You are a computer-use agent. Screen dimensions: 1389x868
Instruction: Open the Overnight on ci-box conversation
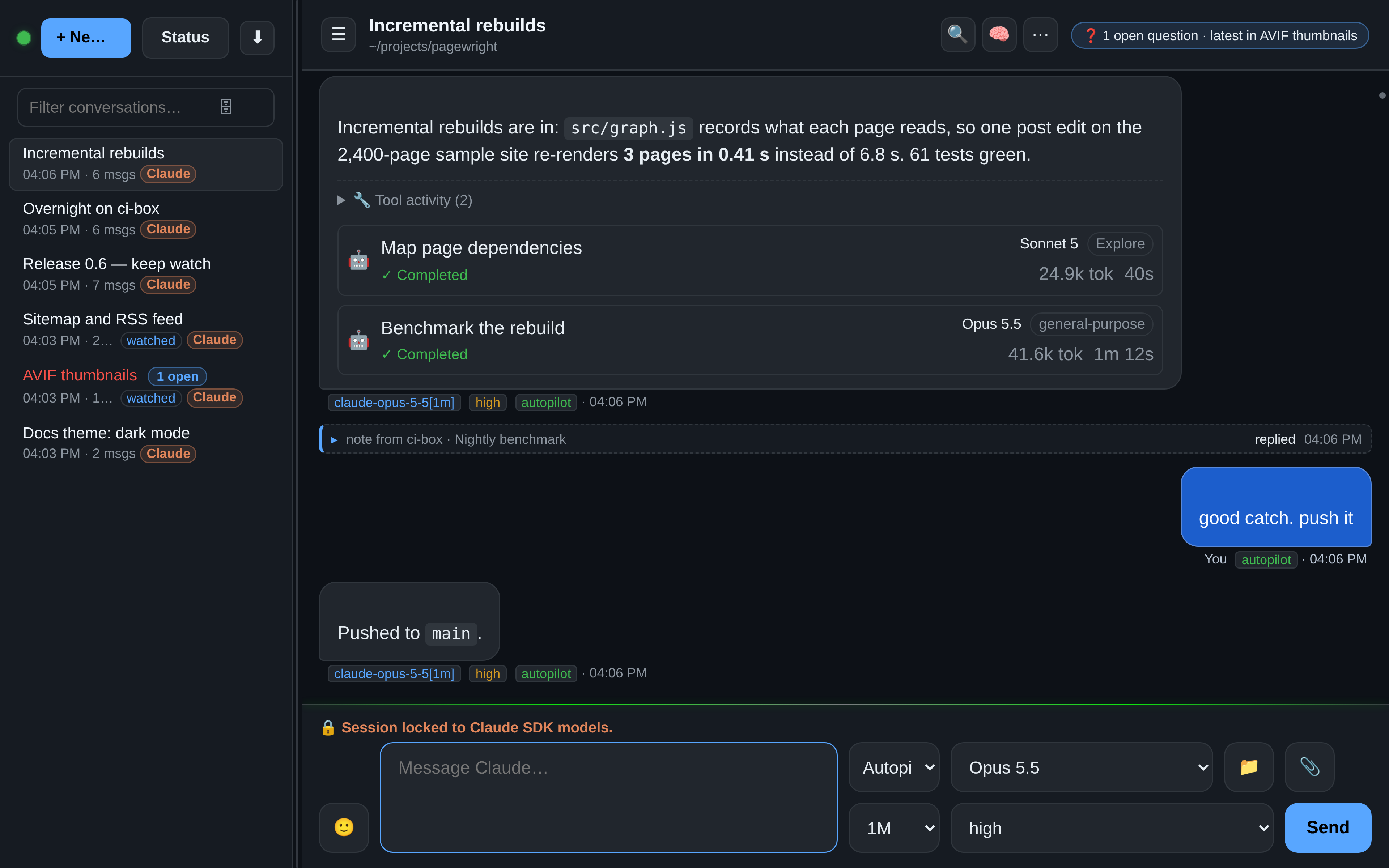click(x=146, y=219)
